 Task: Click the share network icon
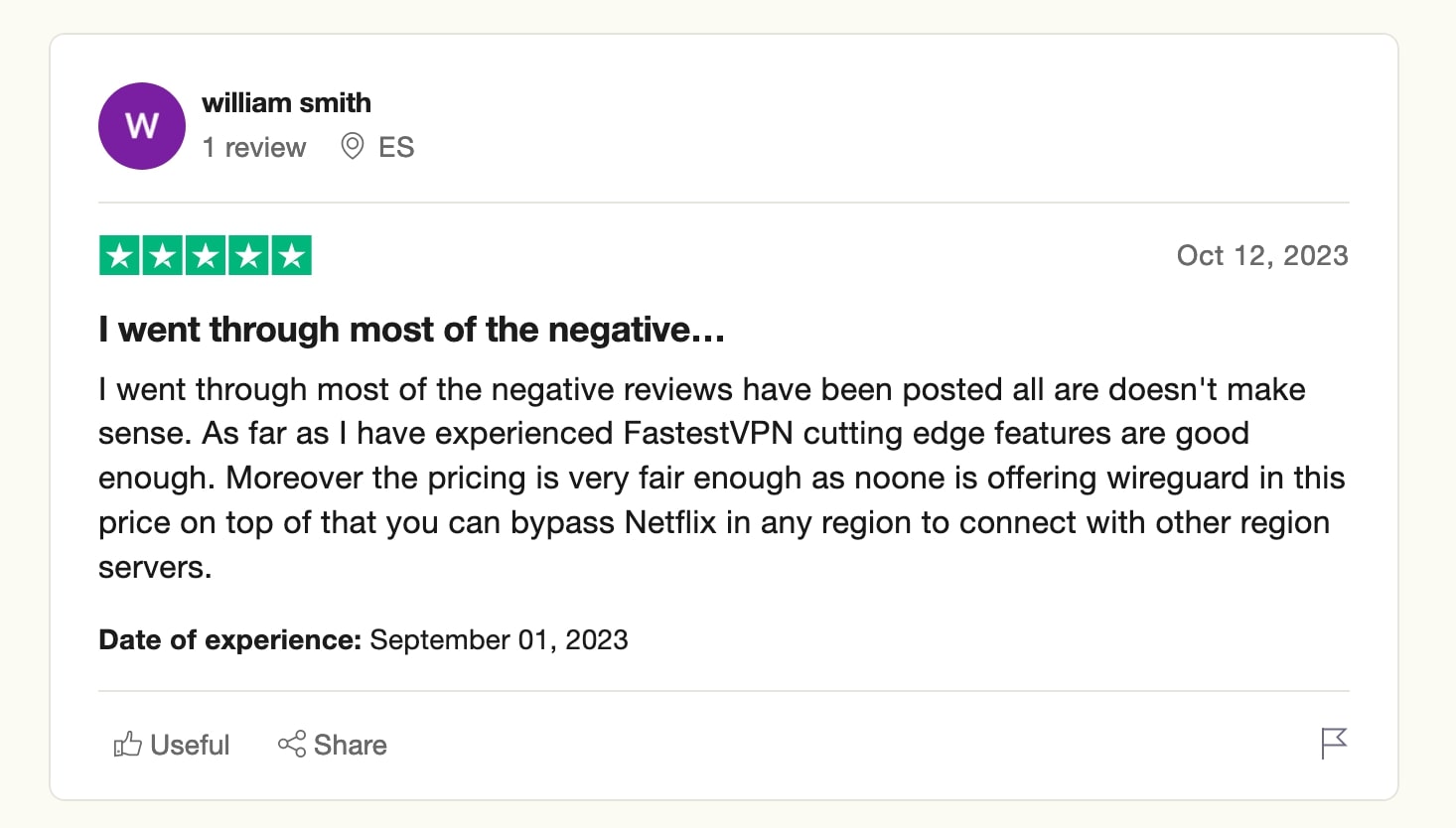[x=292, y=744]
